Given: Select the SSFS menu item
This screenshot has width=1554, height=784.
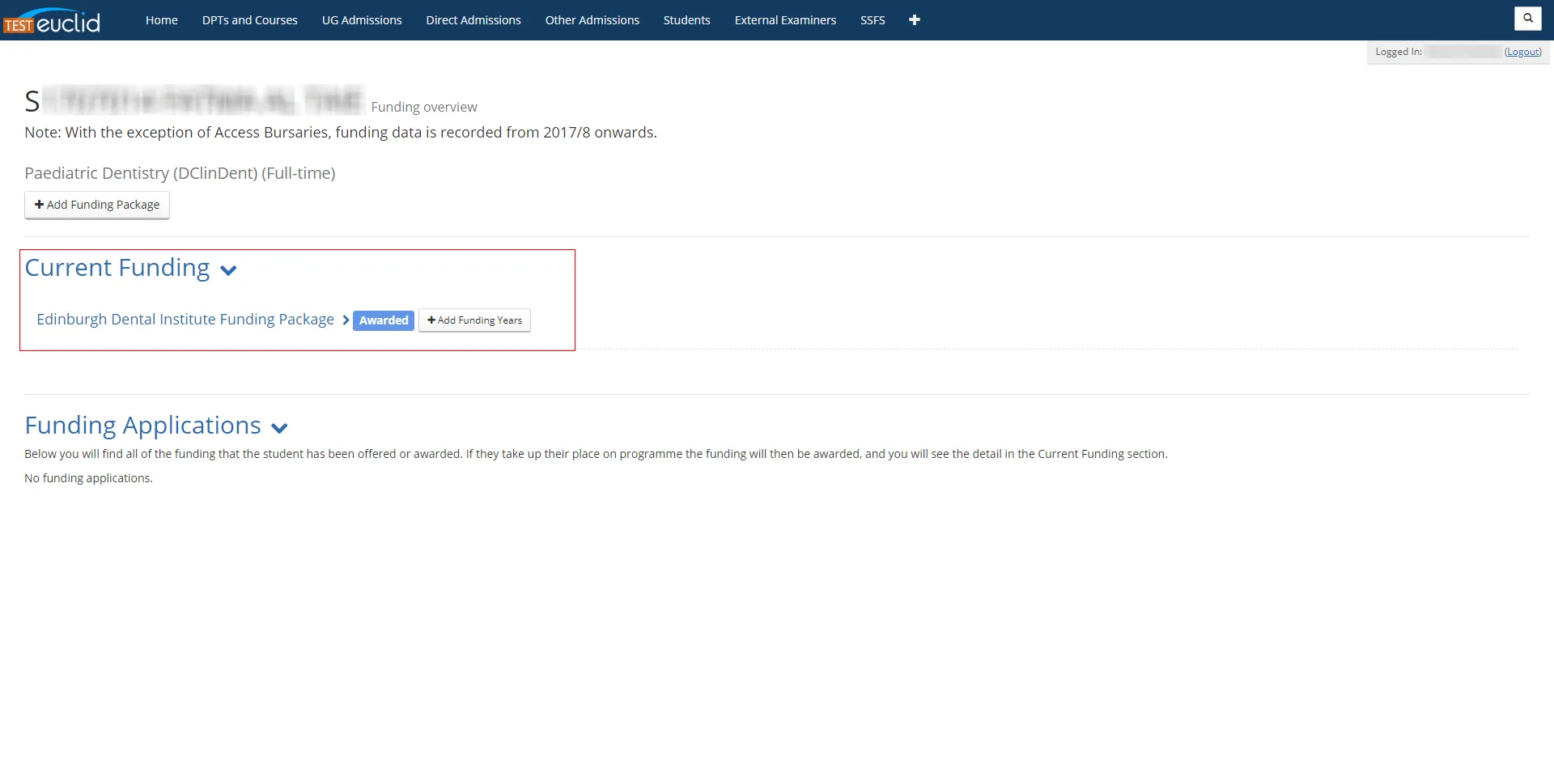Looking at the screenshot, I should 873,20.
